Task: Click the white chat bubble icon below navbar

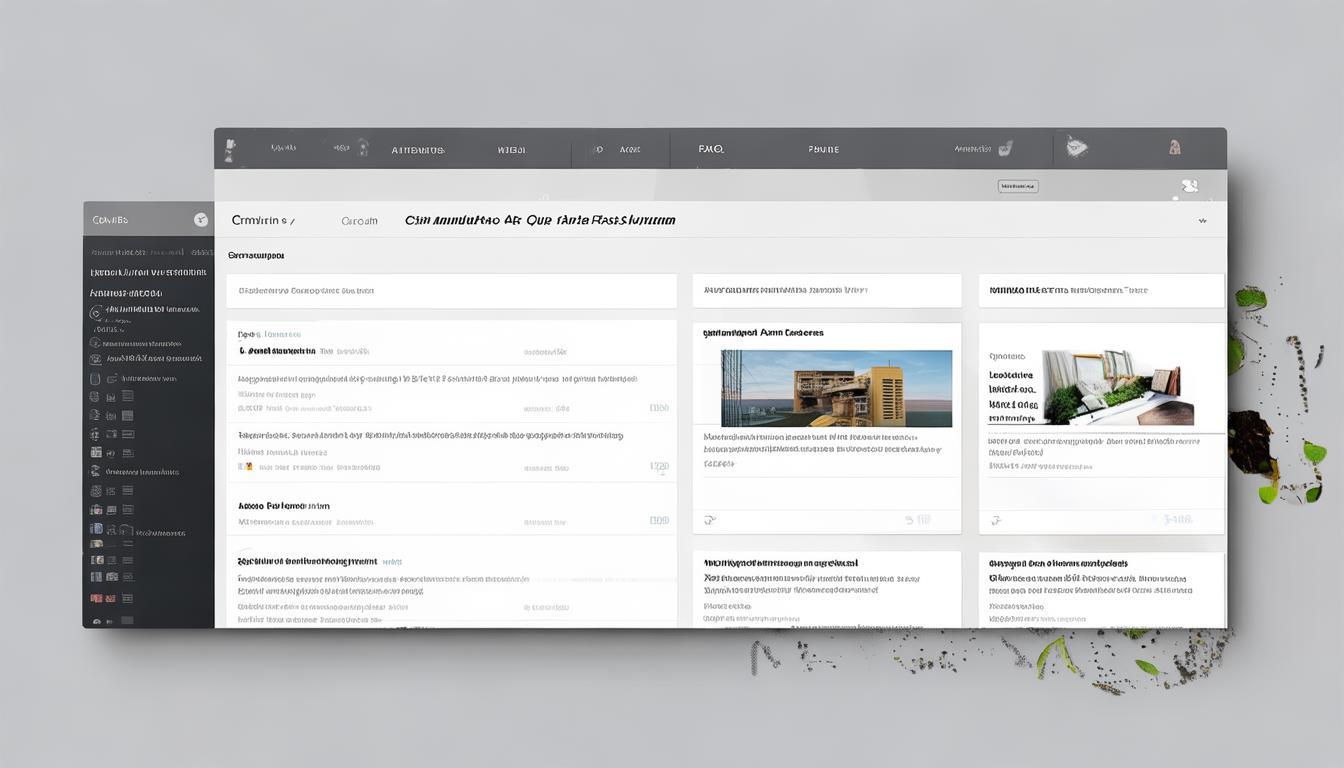Action: [x=1189, y=186]
